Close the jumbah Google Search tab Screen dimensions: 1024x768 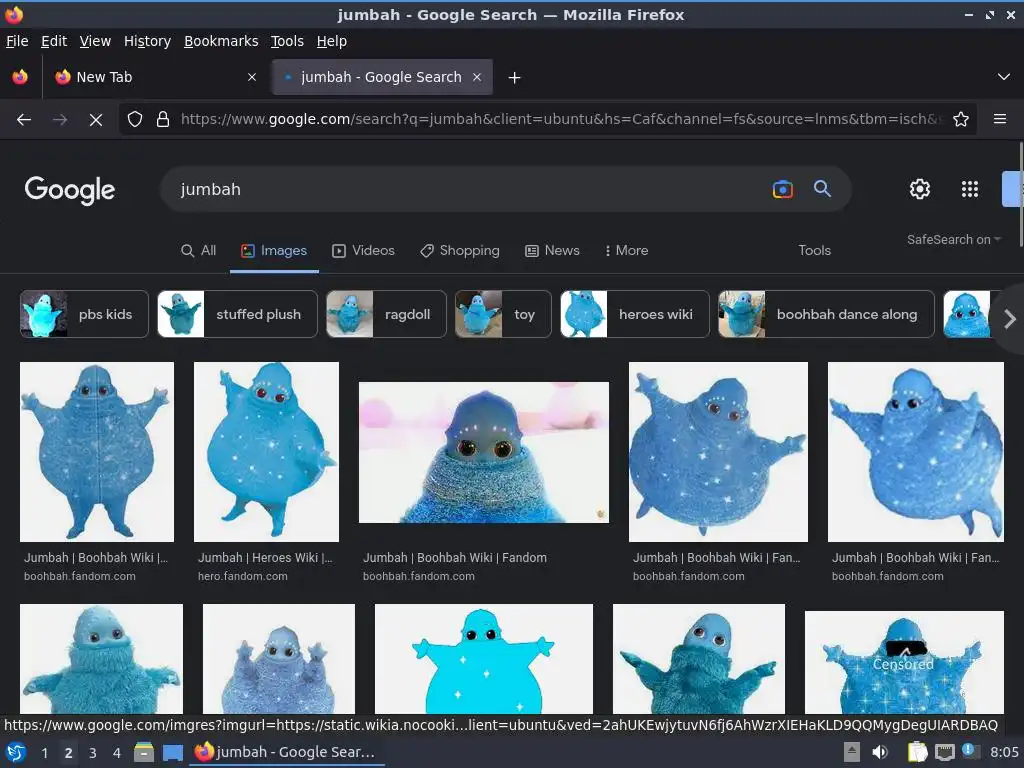(x=477, y=77)
